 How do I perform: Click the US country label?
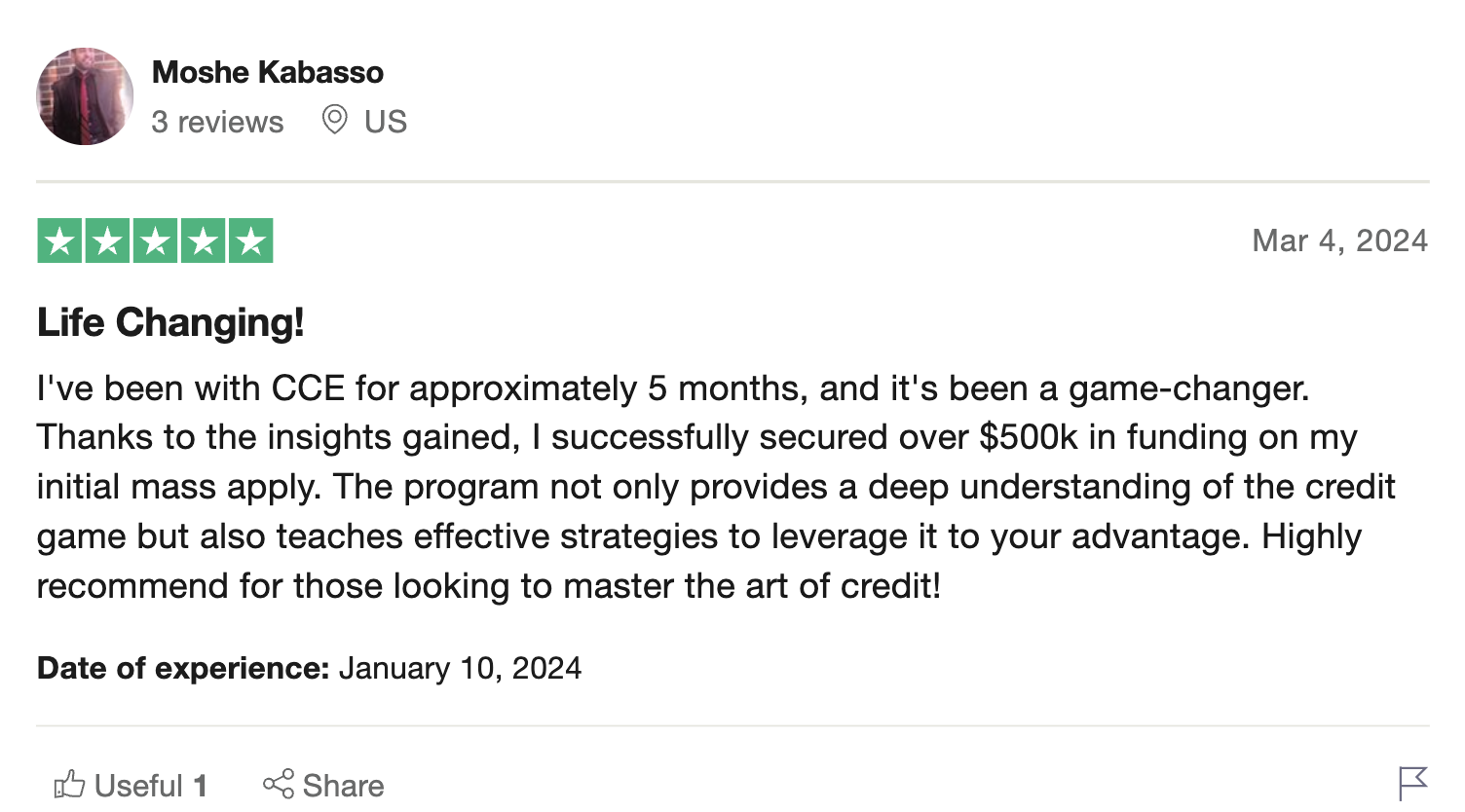point(385,122)
